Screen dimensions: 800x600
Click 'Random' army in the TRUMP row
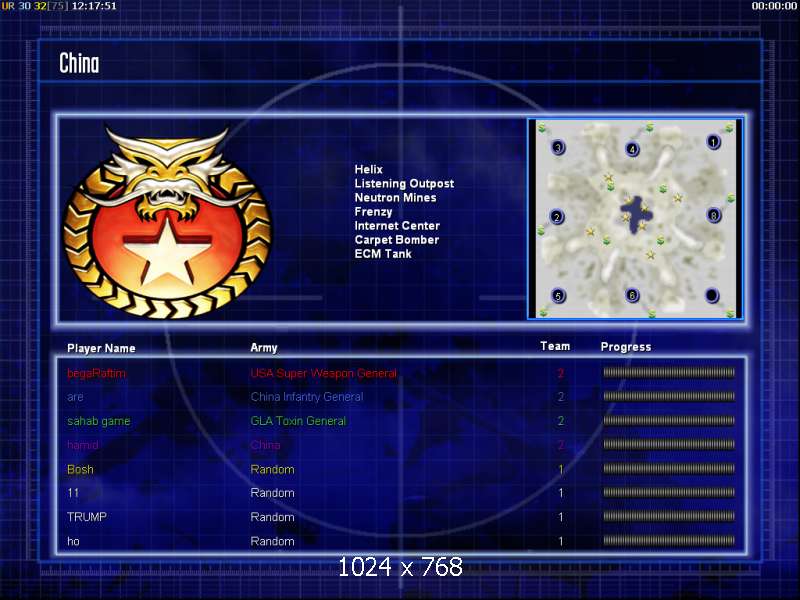(272, 517)
